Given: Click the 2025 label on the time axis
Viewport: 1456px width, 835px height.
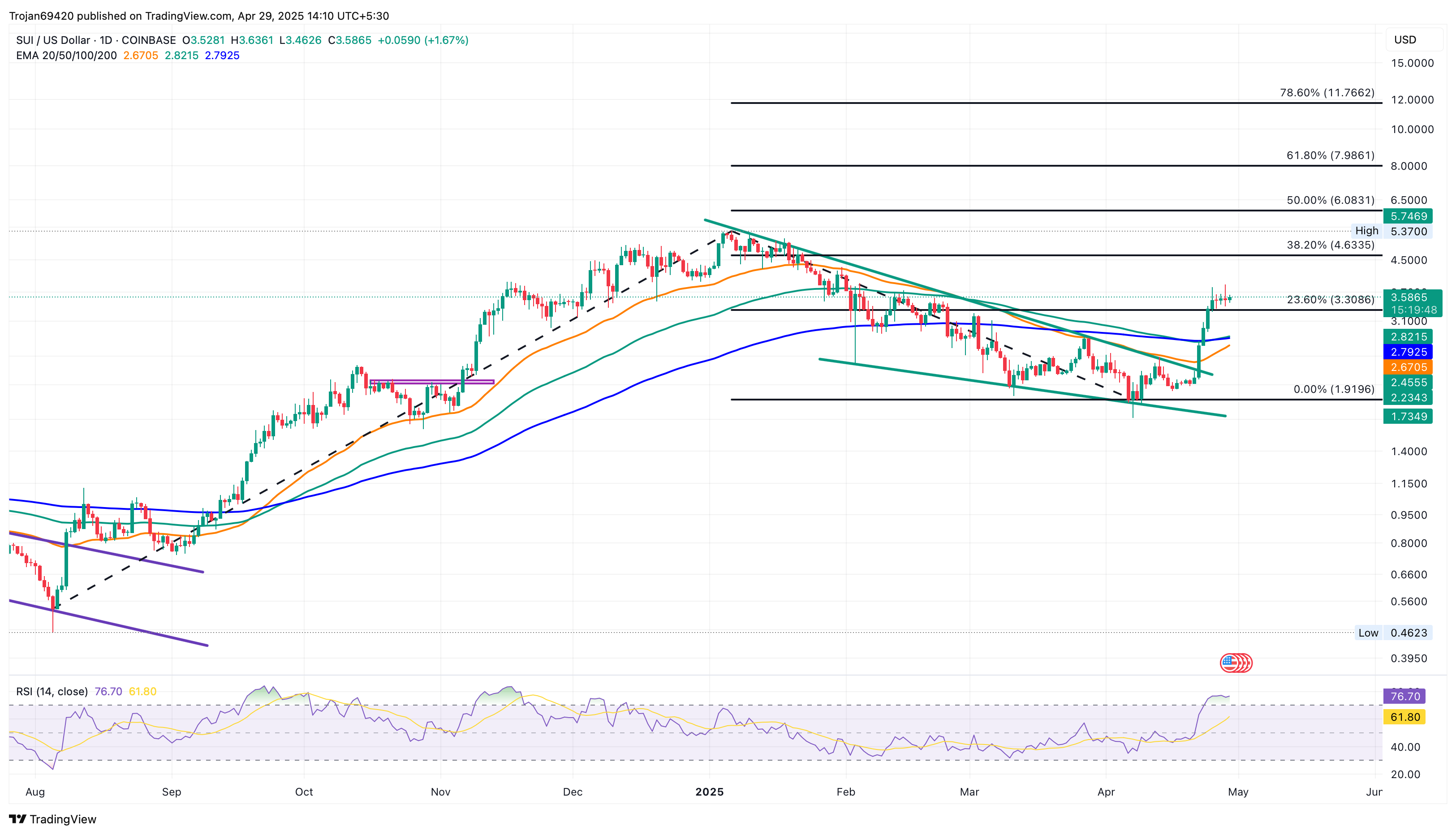Looking at the screenshot, I should (709, 792).
